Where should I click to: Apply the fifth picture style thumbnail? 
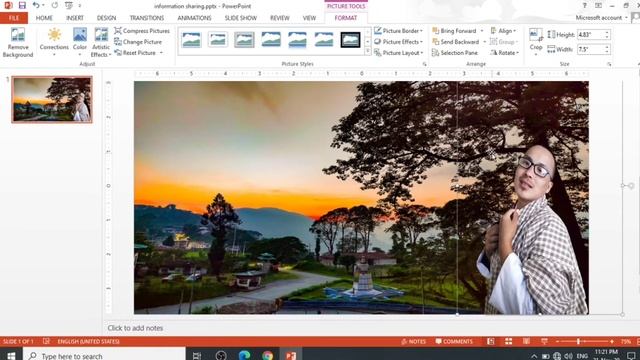click(297, 40)
